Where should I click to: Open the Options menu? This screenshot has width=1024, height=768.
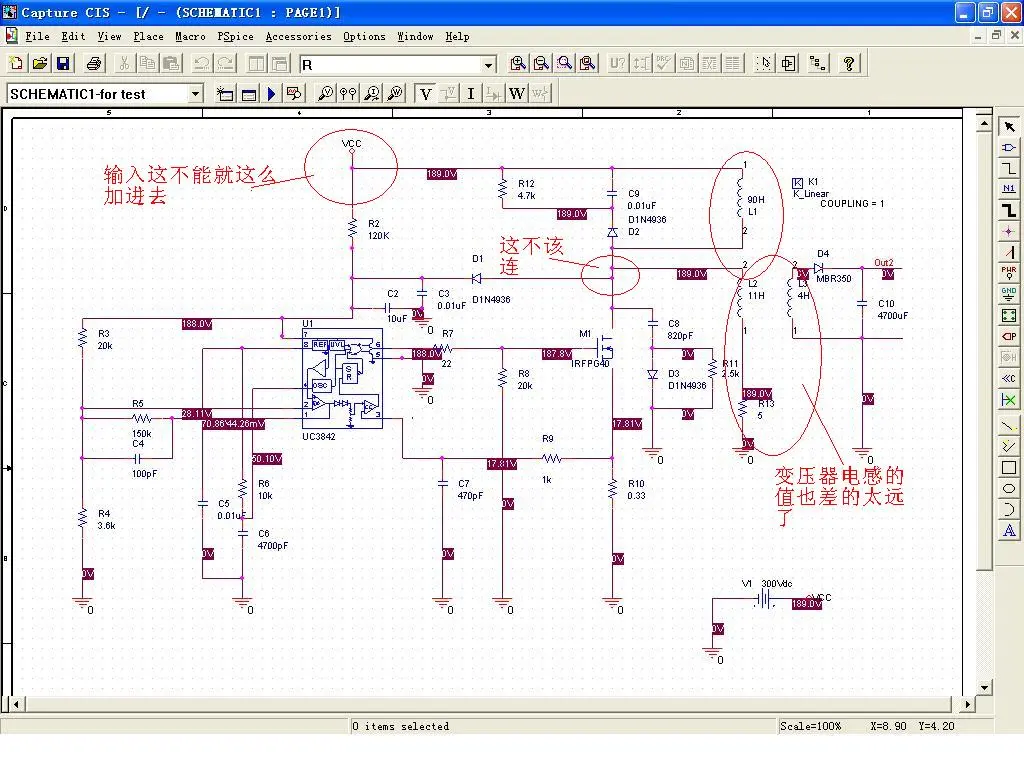click(364, 37)
